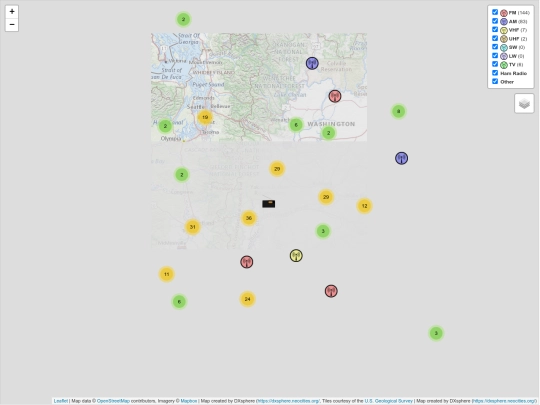
Task: Open the green 3 cluster below the 29 cluster
Action: point(323,231)
